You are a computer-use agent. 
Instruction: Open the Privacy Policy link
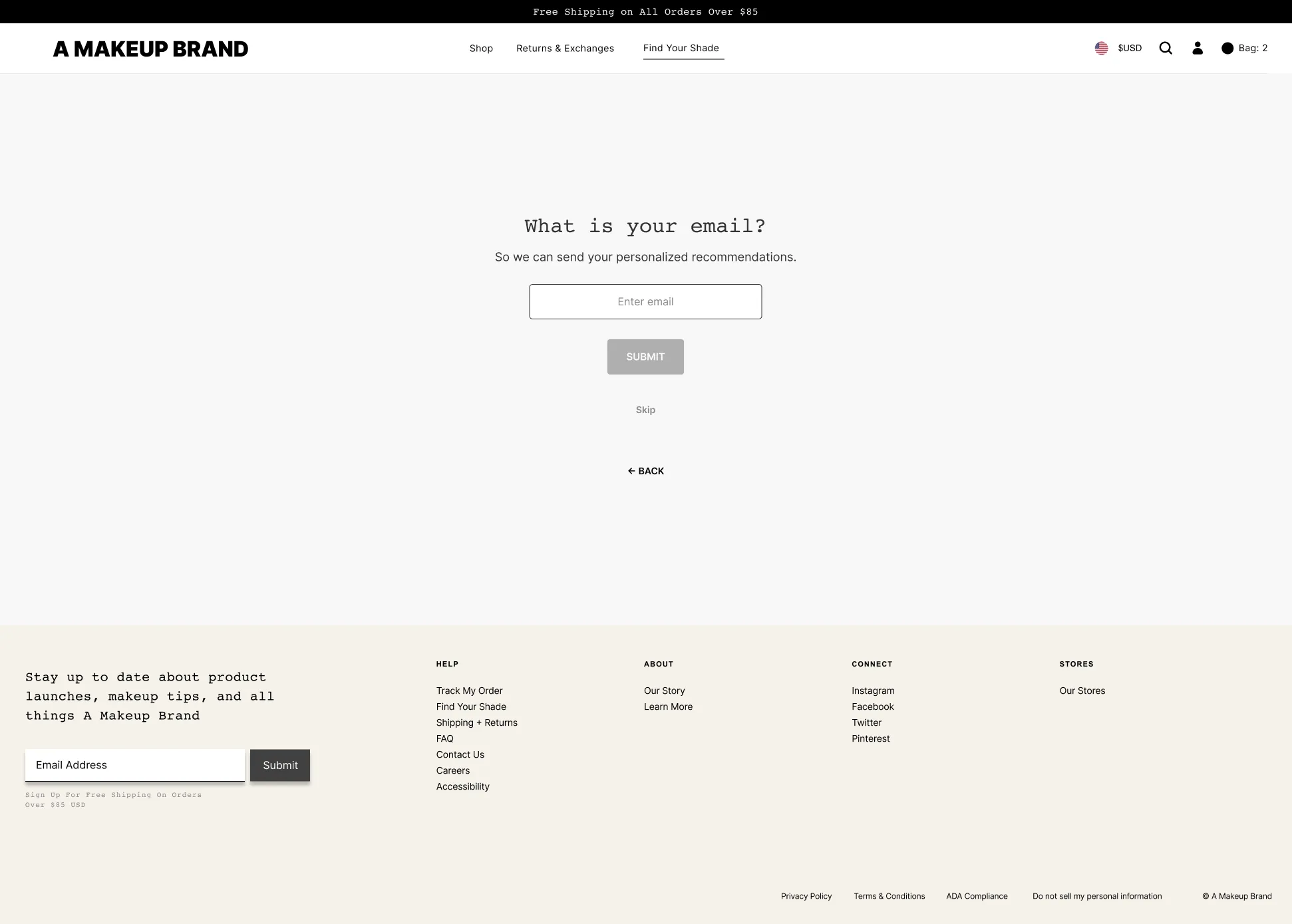coord(806,896)
